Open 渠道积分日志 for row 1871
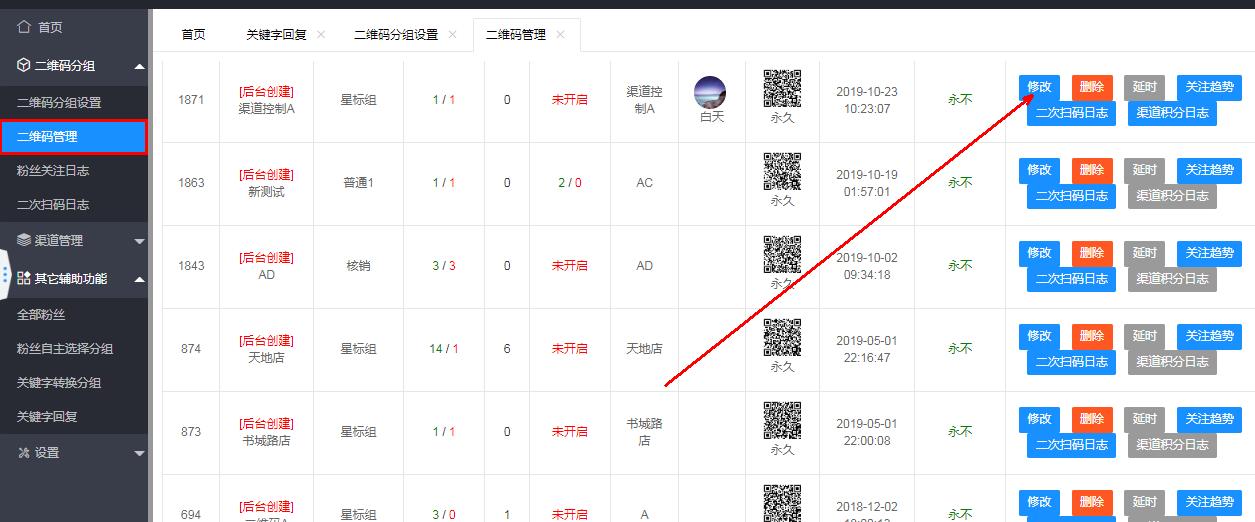 pos(1173,112)
